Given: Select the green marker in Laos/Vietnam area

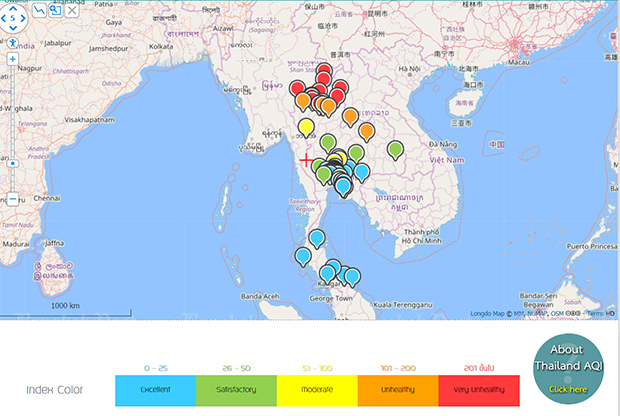Looking at the screenshot, I should [396, 149].
